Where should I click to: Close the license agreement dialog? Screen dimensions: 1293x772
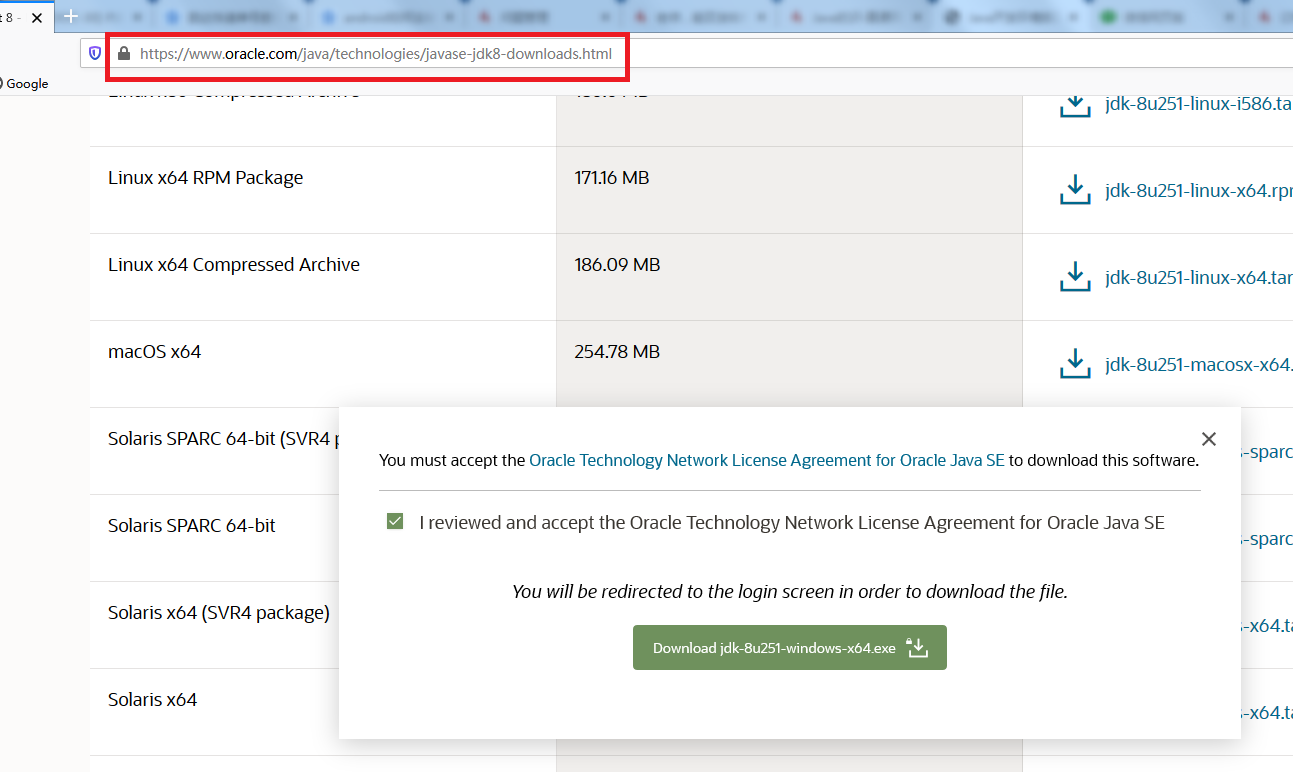(x=1209, y=439)
